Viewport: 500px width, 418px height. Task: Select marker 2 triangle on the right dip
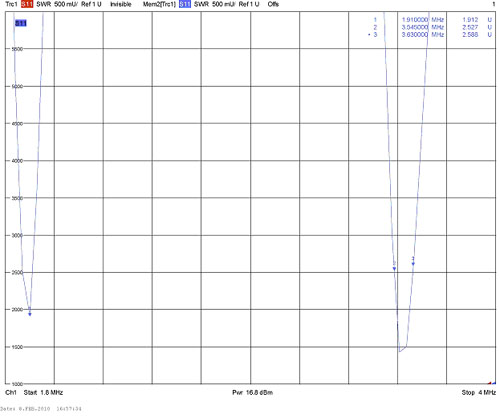coord(394,269)
